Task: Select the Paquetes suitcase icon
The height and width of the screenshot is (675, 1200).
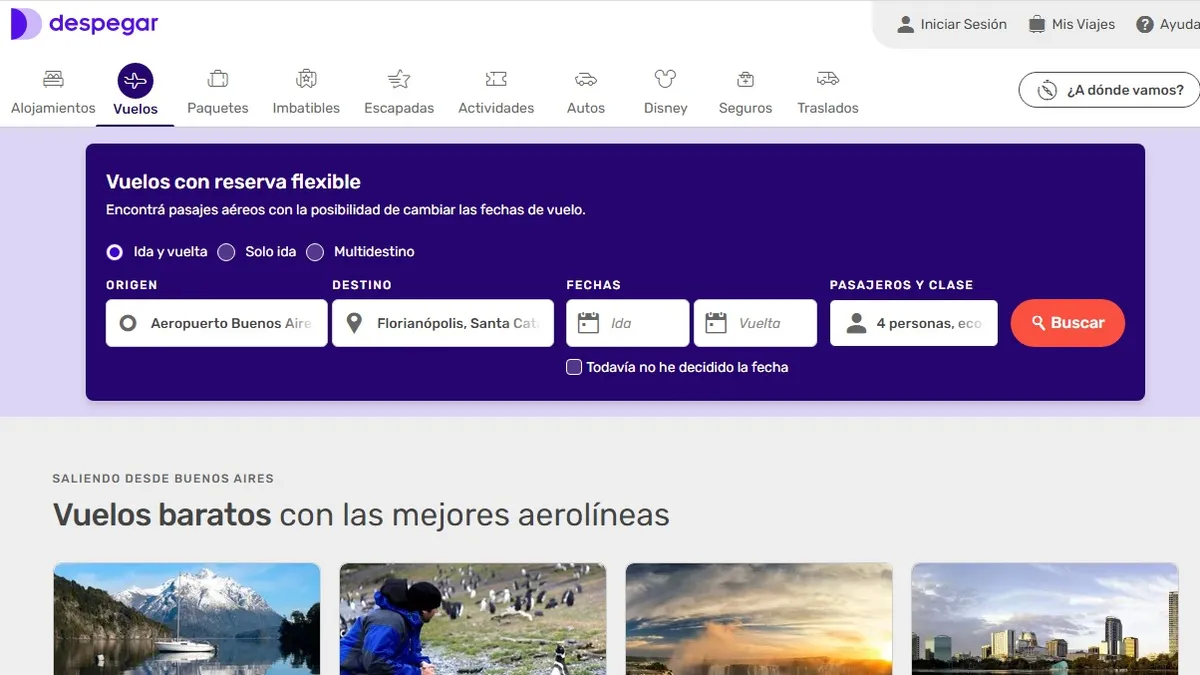Action: click(217, 79)
